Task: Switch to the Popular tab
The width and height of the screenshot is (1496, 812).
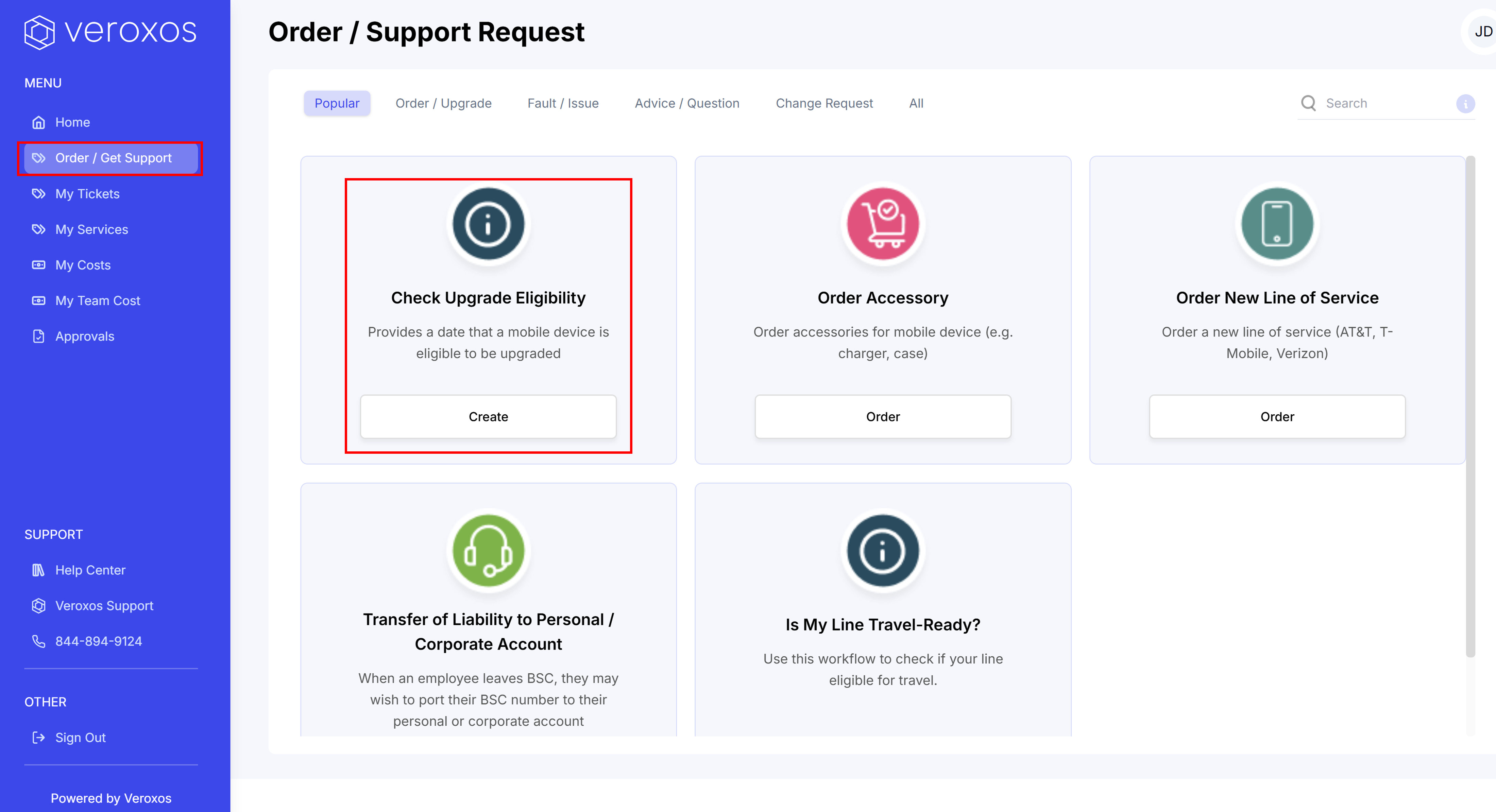Action: pyautogui.click(x=337, y=103)
